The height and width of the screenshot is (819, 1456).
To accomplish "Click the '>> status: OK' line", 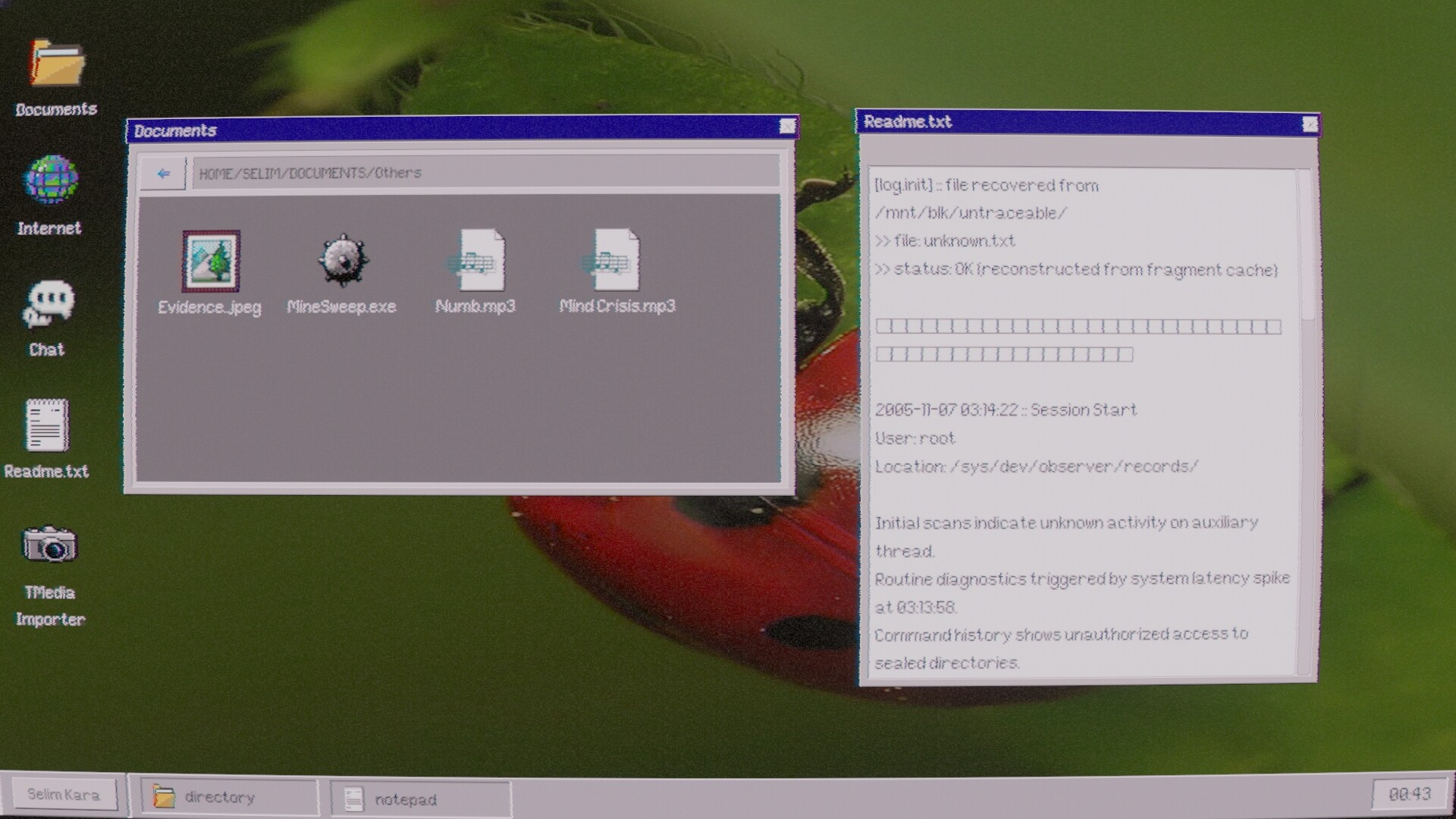I will tap(1076, 270).
